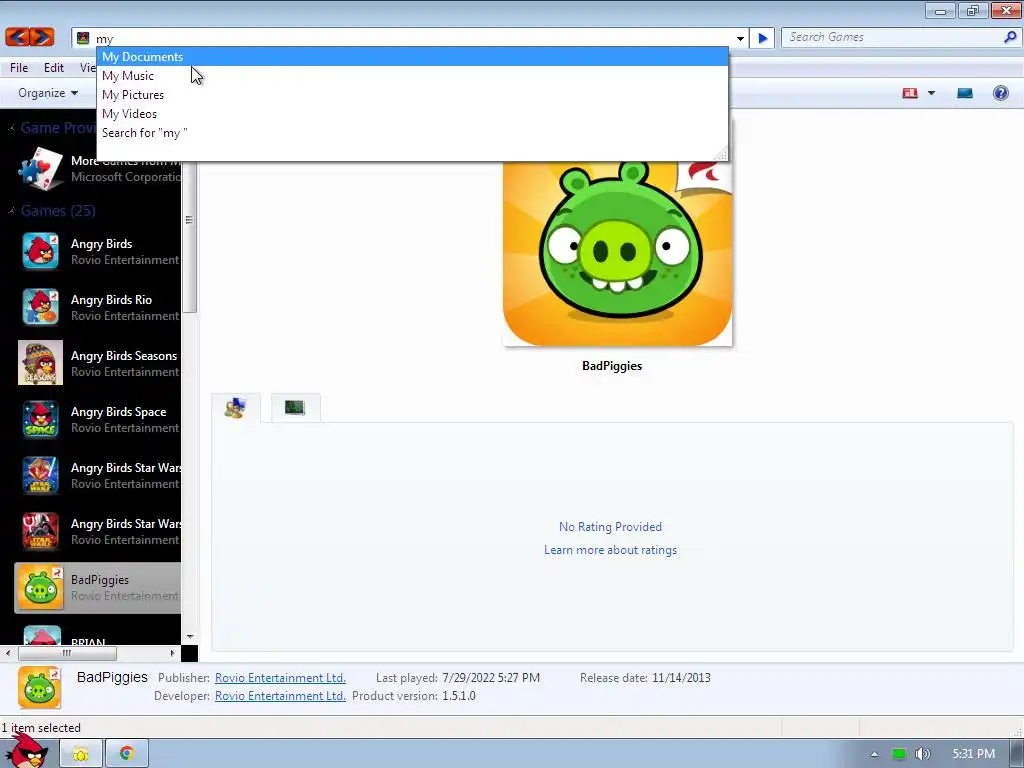
Task: Open the view options dropdown arrow
Action: pos(931,93)
